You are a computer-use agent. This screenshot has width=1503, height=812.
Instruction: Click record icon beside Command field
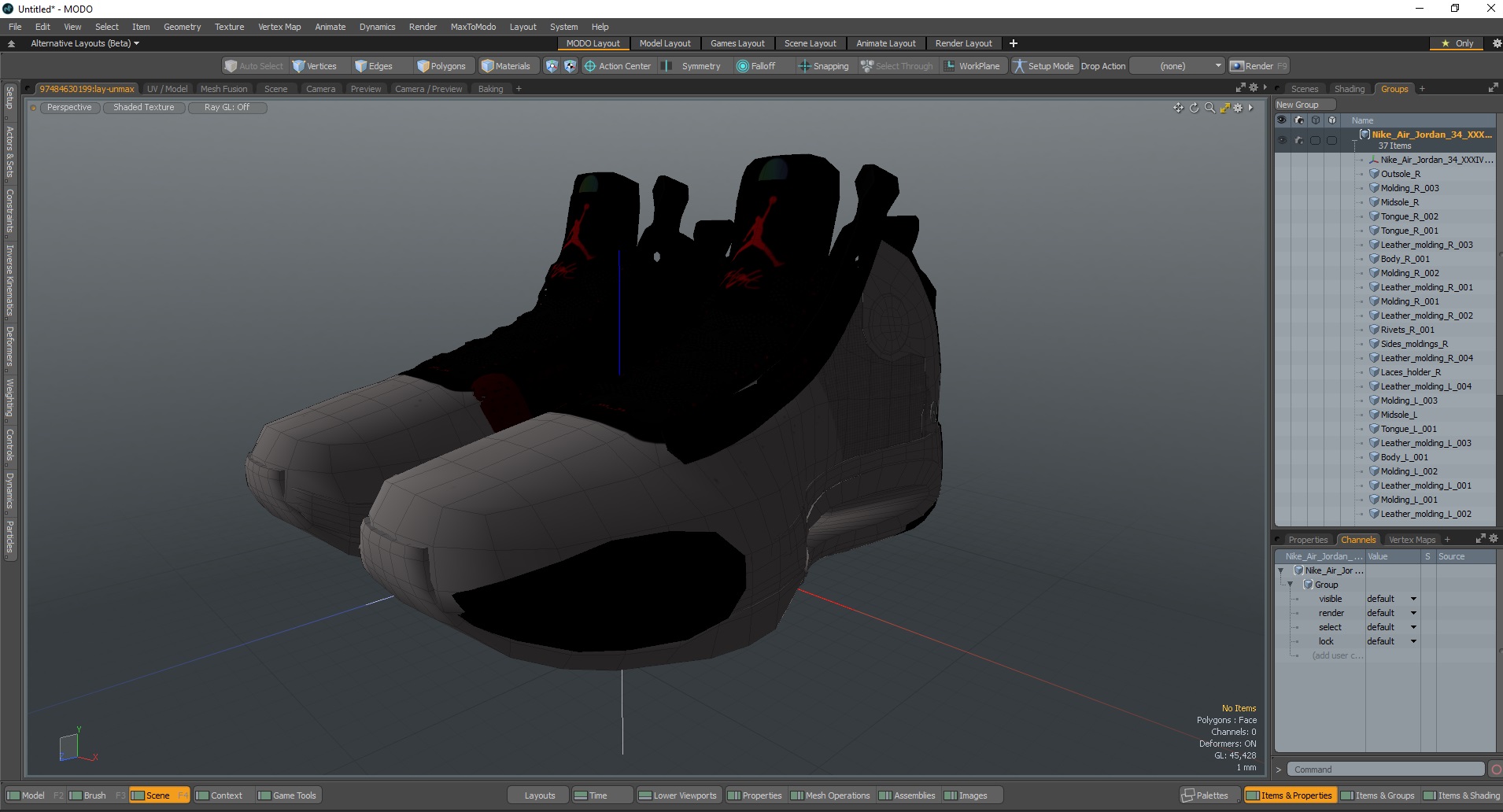1496,770
